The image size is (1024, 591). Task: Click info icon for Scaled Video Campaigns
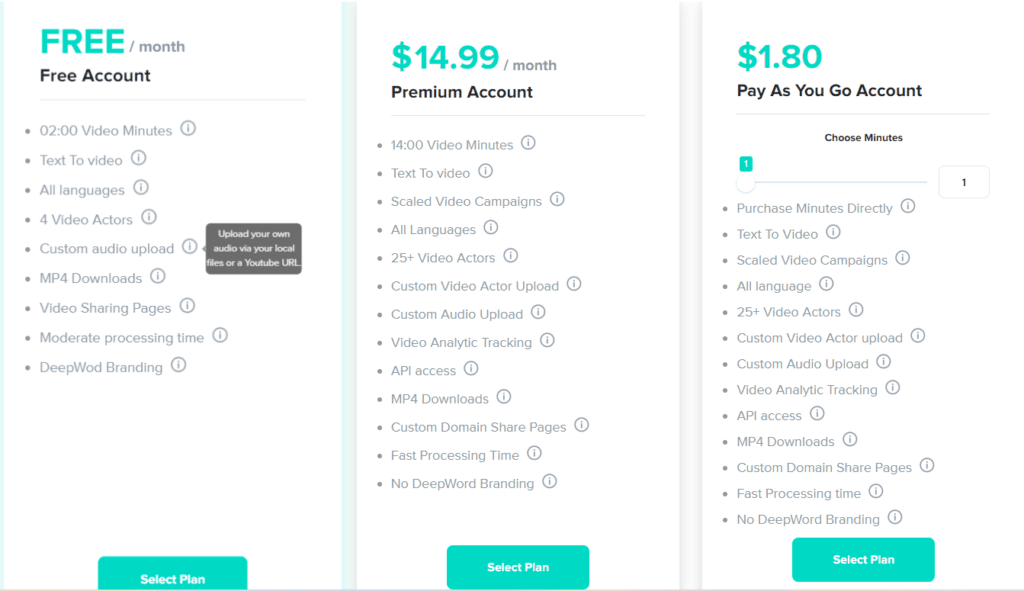tap(559, 200)
